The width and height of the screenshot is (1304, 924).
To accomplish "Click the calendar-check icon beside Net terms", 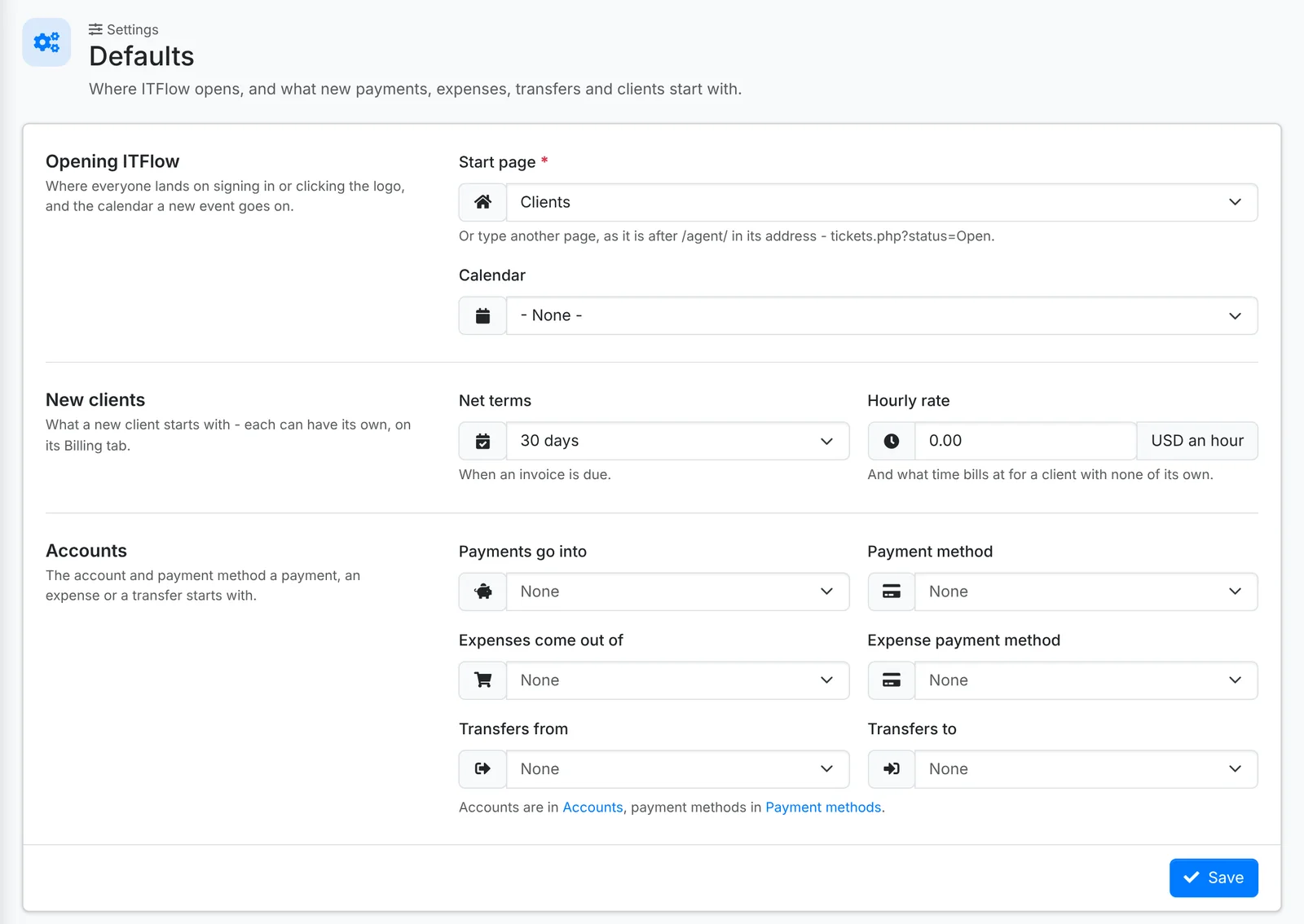I will pyautogui.click(x=482, y=441).
